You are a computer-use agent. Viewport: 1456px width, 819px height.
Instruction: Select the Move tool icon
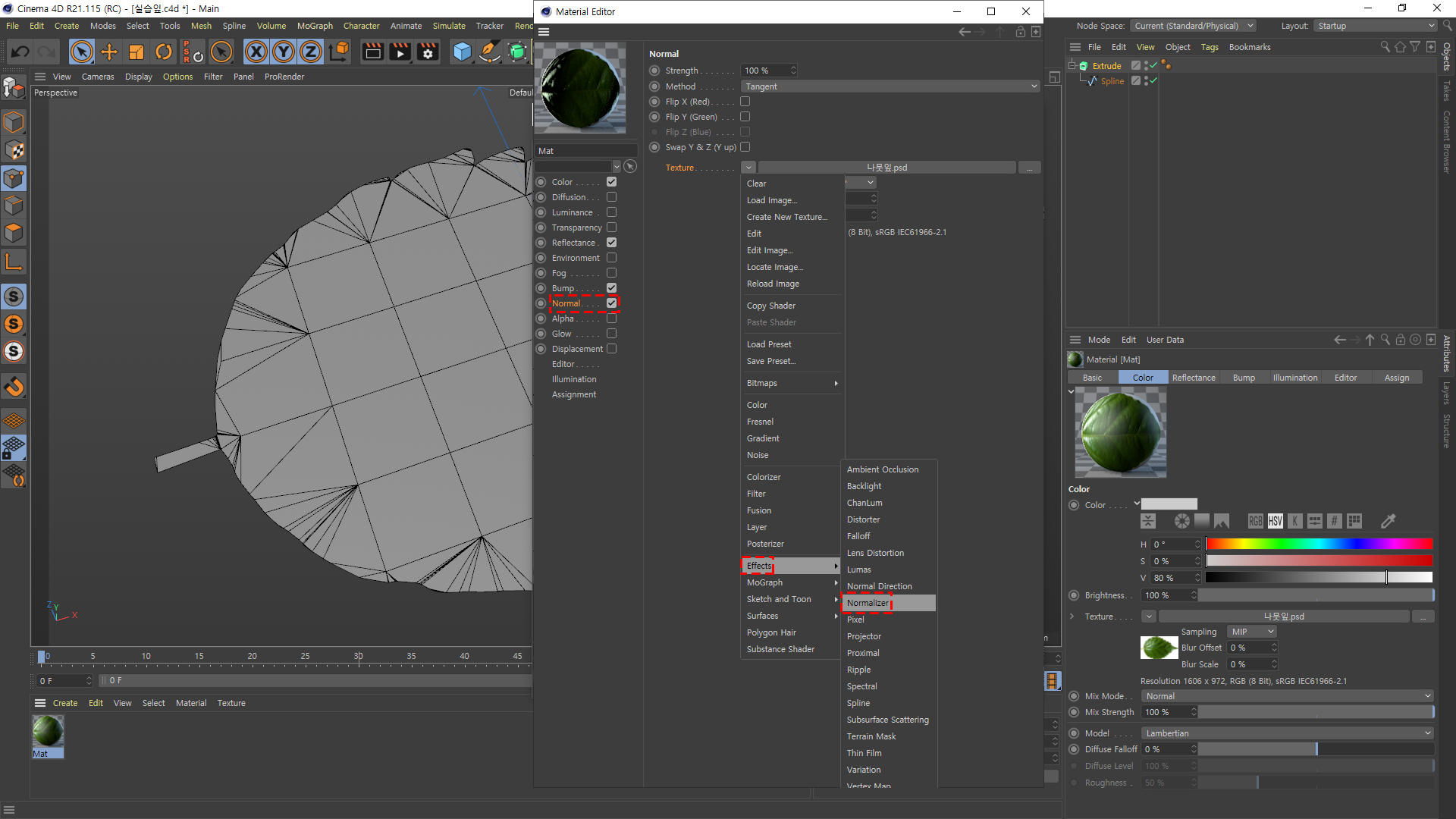[109, 52]
